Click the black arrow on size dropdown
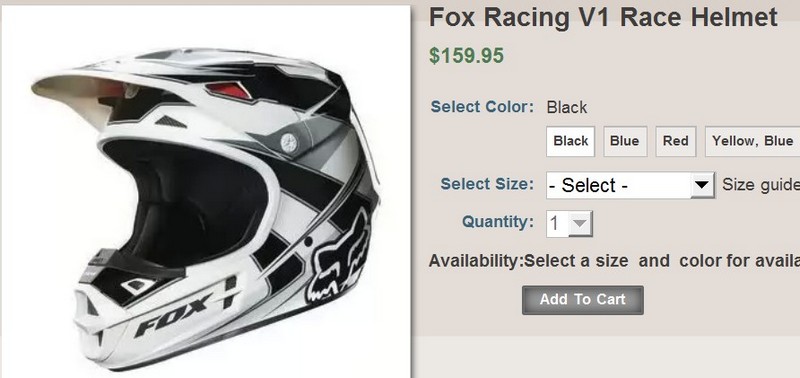The height and width of the screenshot is (378, 800). pyautogui.click(x=703, y=185)
